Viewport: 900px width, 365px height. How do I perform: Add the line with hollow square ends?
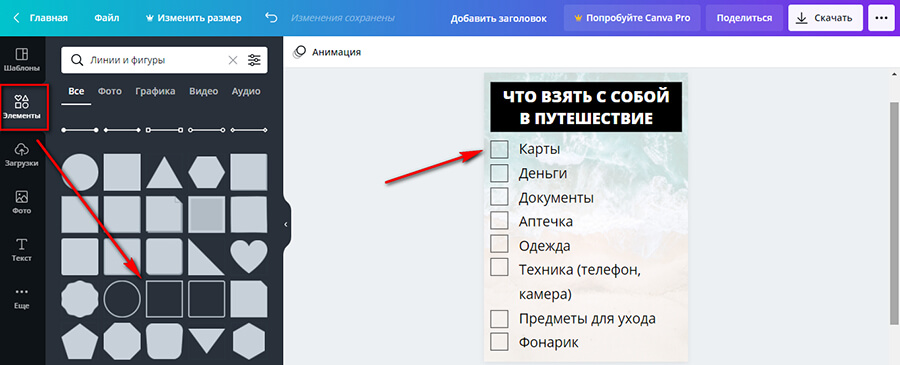point(164,130)
